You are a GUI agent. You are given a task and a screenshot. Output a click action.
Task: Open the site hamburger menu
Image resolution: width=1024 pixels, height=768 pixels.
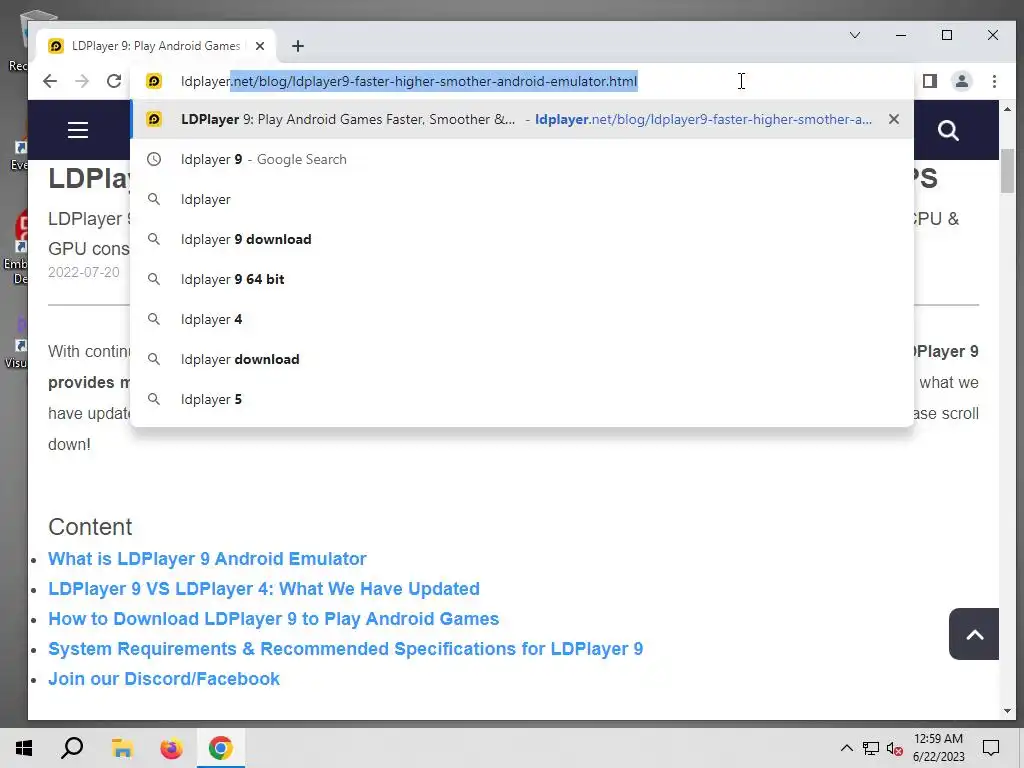78,130
